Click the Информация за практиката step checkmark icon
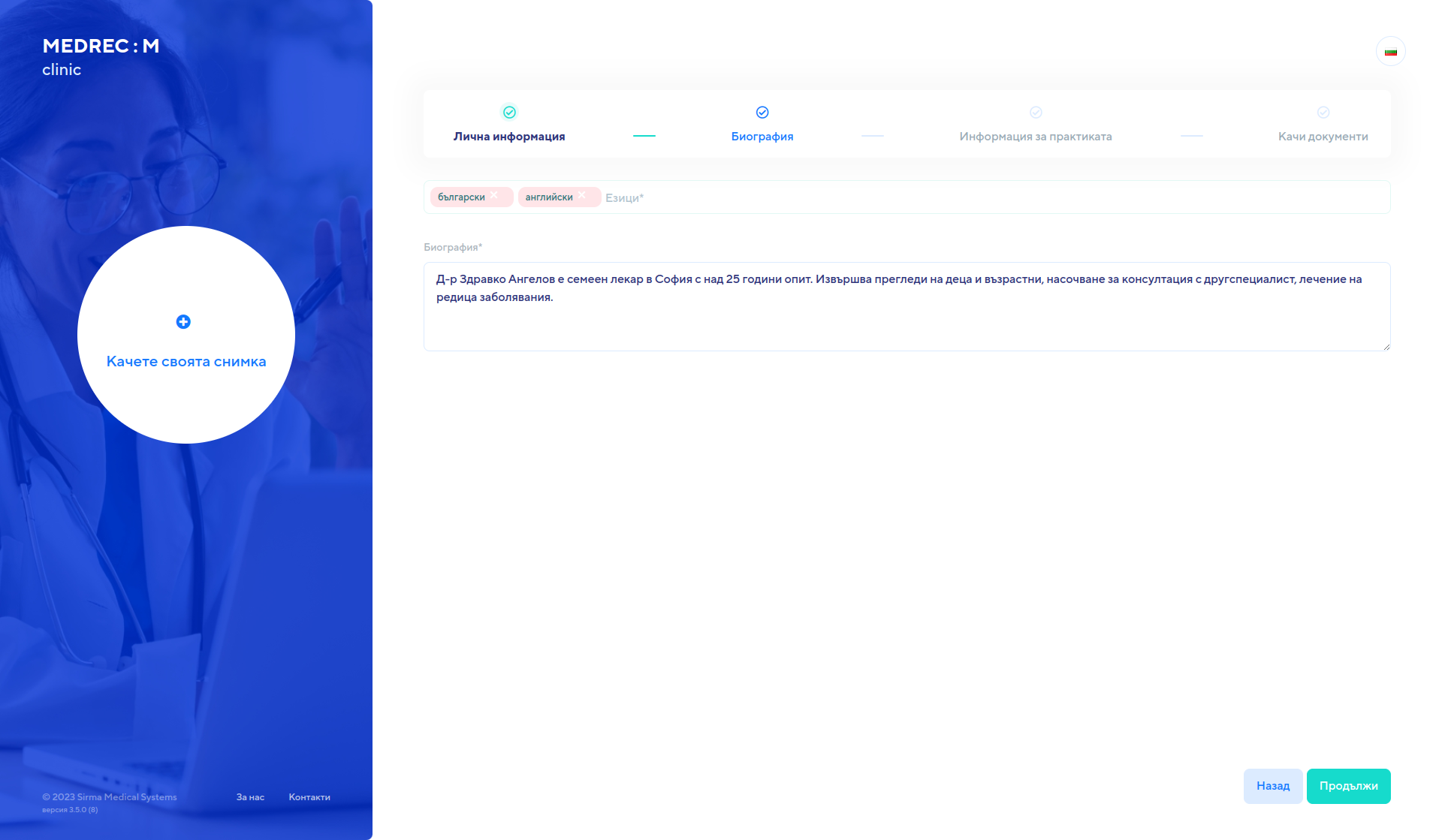This screenshot has height=840, width=1442. click(1036, 113)
